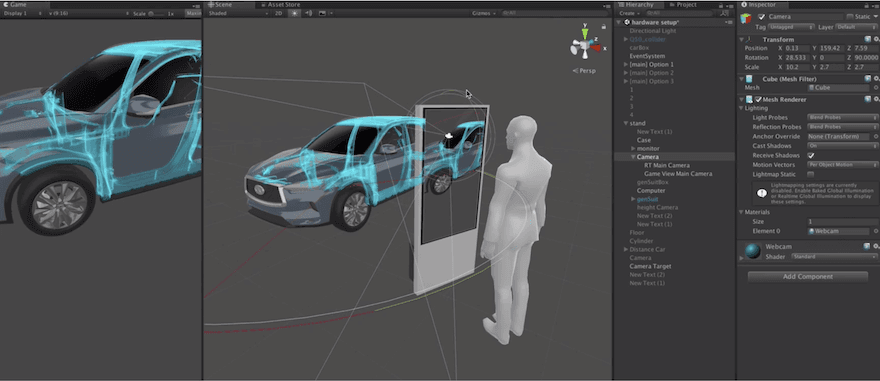Click the Add Component button
Image resolution: width=880 pixels, height=381 pixels.
click(x=808, y=277)
